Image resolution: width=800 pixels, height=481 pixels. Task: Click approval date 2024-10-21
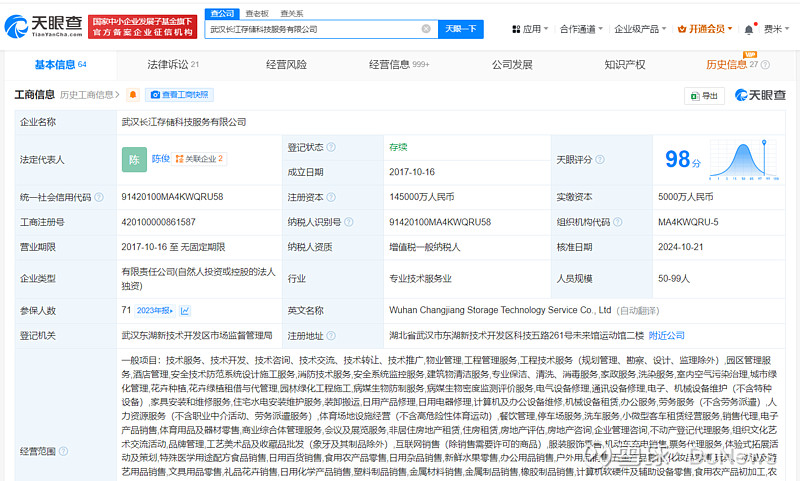681,247
